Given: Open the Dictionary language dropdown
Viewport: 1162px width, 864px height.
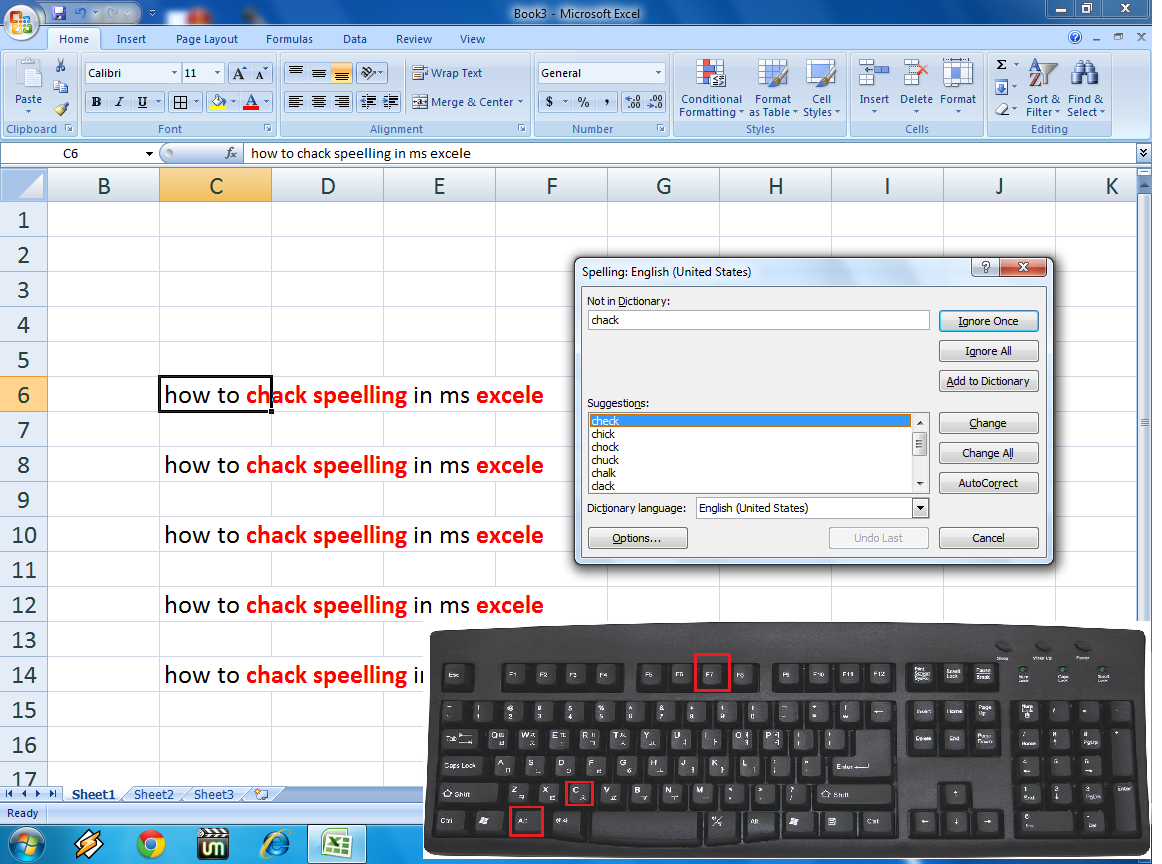Looking at the screenshot, I should [920, 508].
